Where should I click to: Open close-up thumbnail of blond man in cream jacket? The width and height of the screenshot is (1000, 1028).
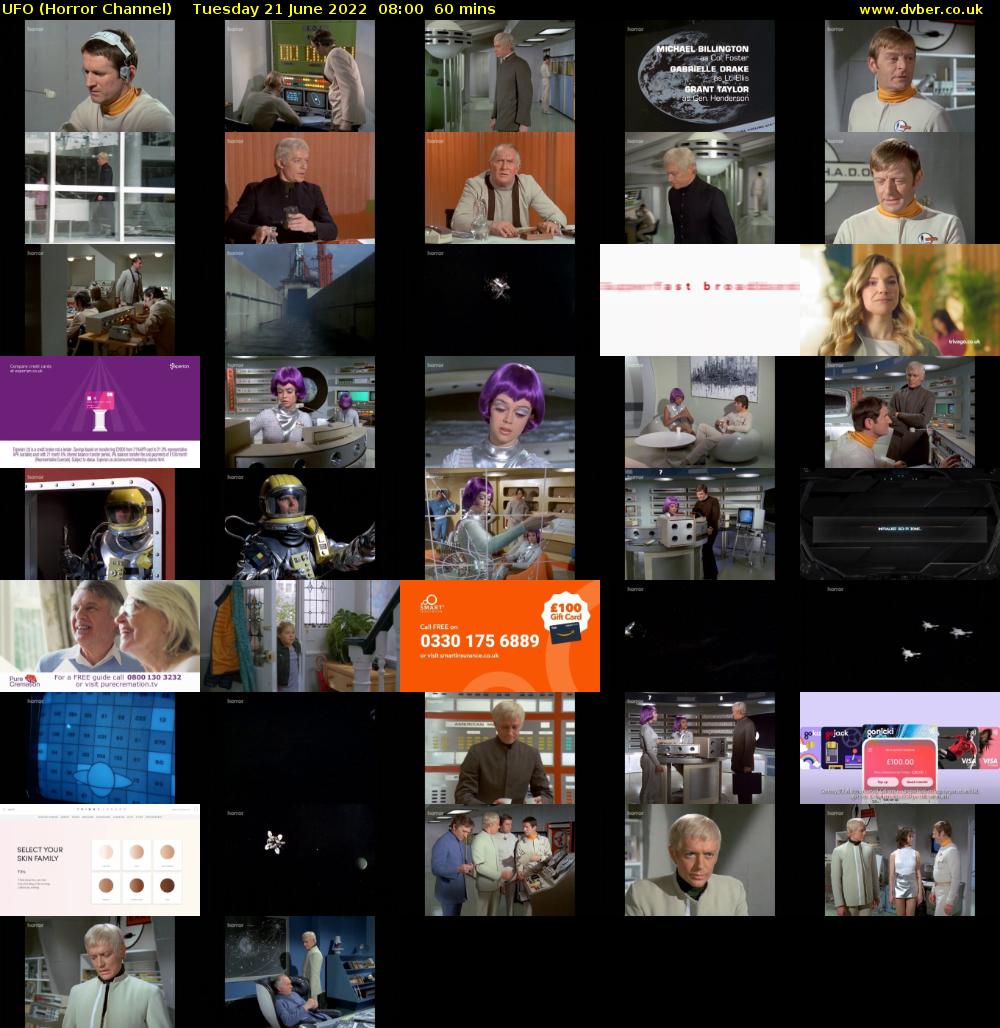(x=700, y=861)
